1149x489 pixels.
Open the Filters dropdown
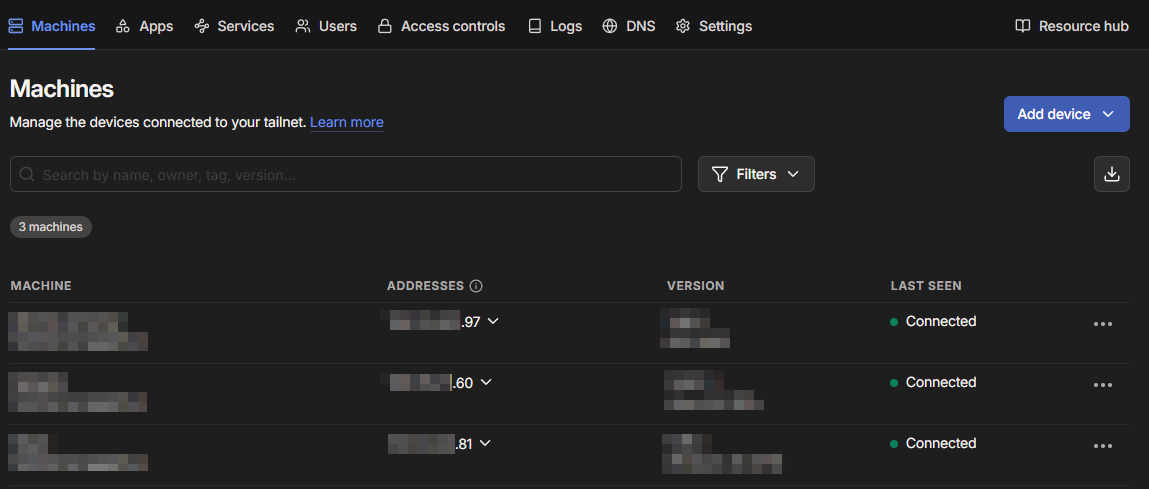point(756,174)
